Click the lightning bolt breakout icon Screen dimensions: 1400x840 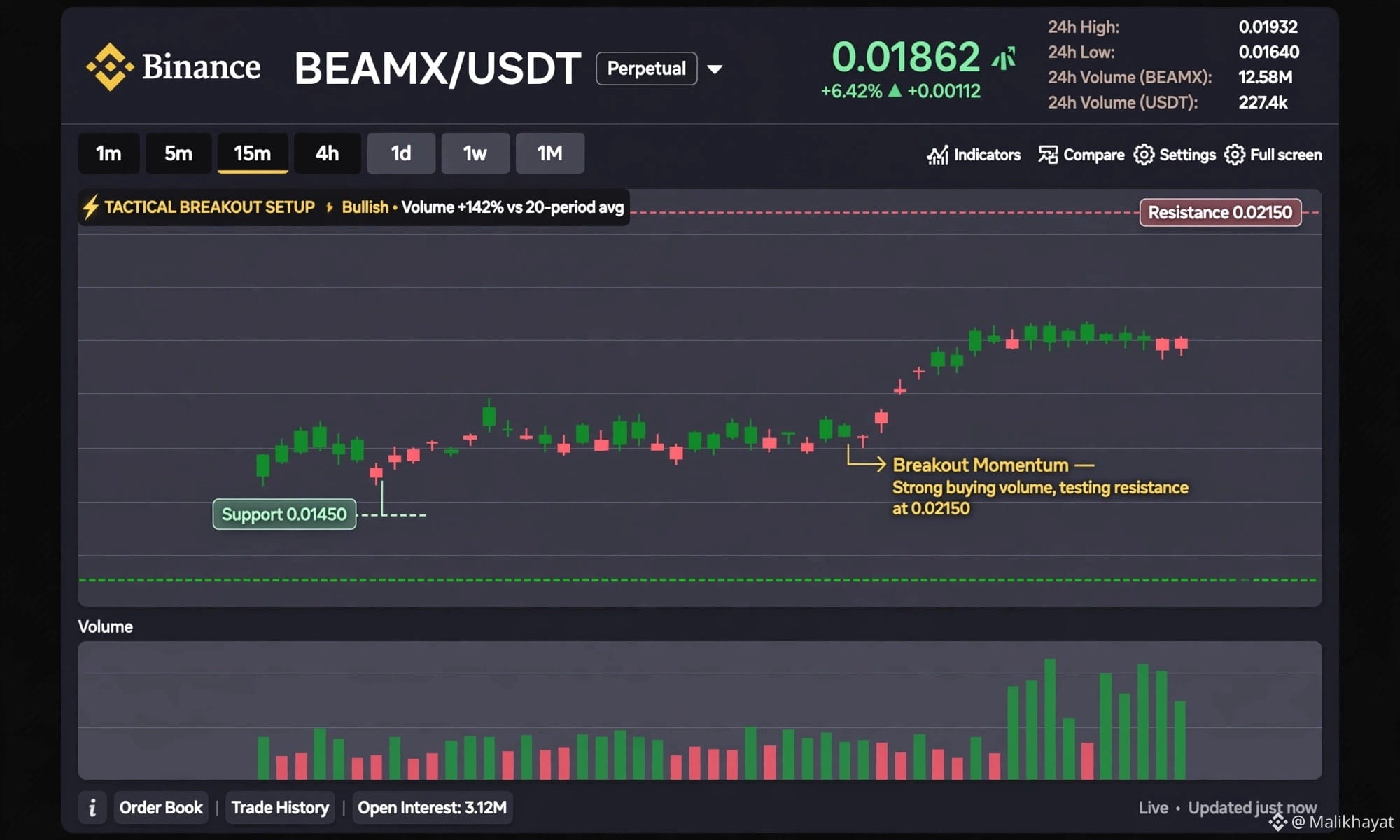pyautogui.click(x=90, y=207)
